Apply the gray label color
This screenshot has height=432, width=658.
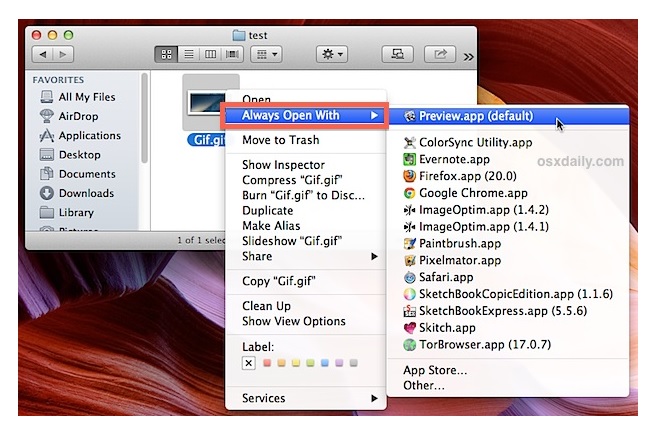354,363
